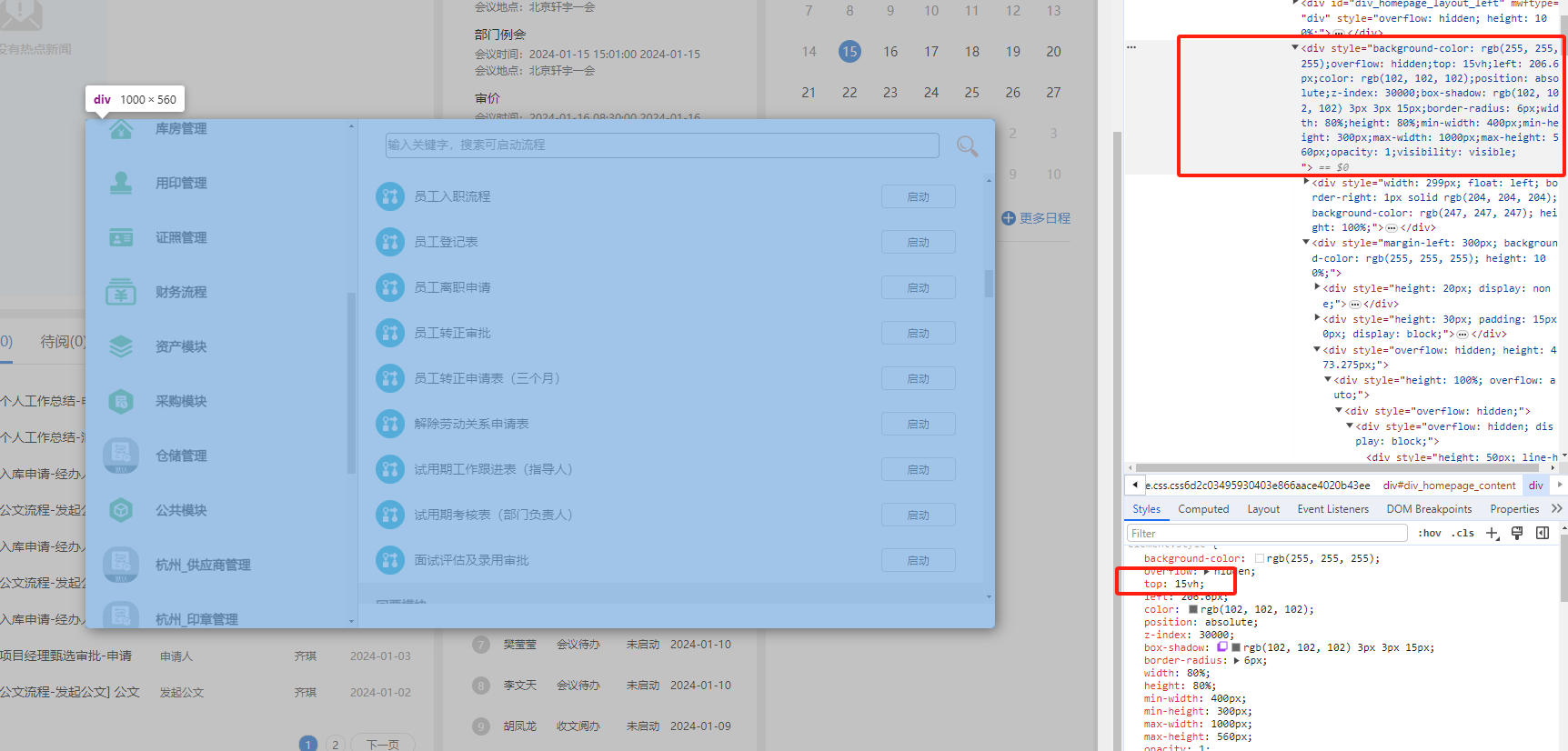This screenshot has height=751, width=1568.
Task: Click the 公共模块 cube icon
Action: point(121,510)
